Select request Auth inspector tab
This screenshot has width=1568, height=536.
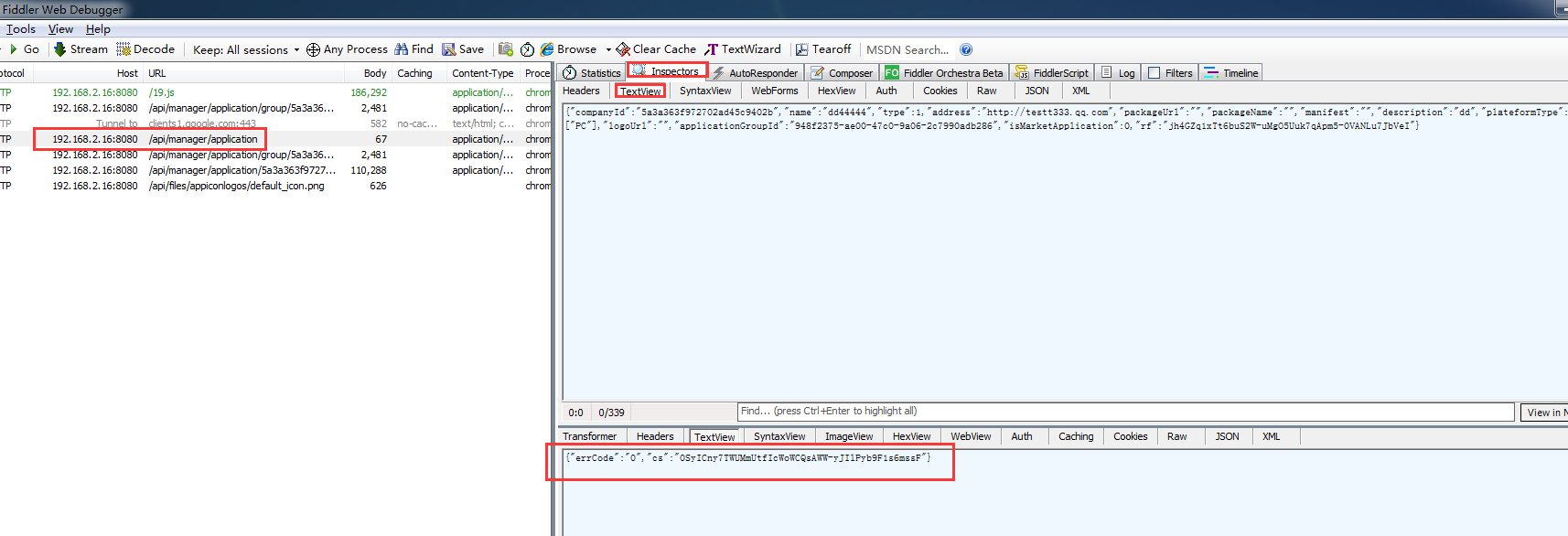[x=886, y=91]
